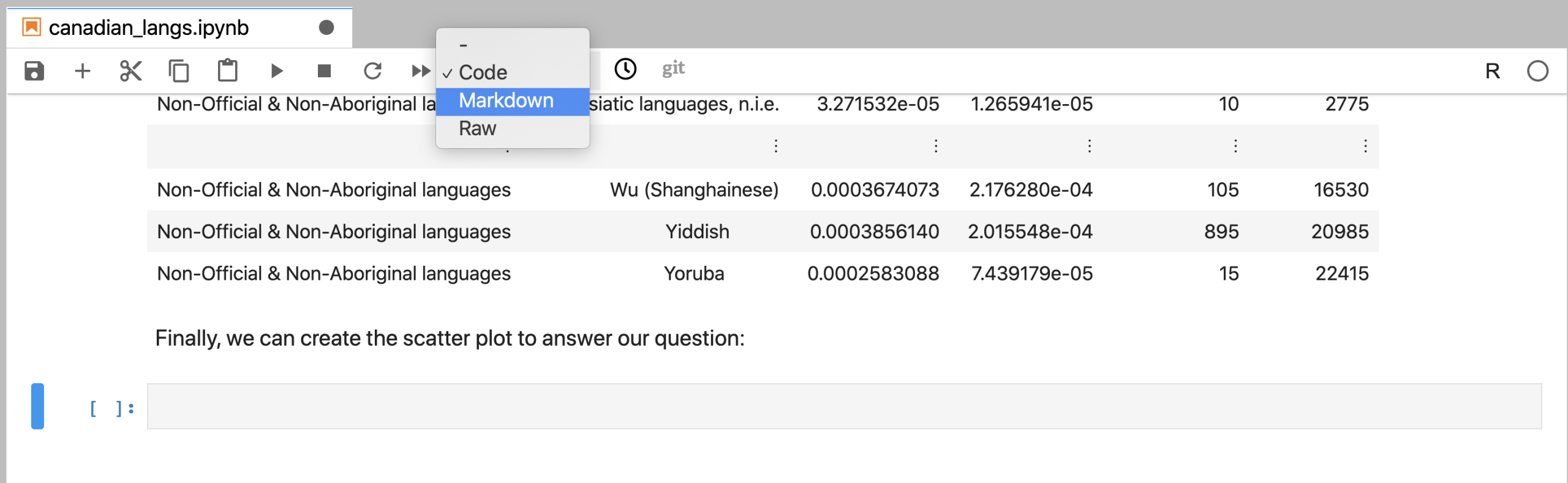This screenshot has height=483, width=1568.
Task: Click the git toolbar button
Action: point(673,69)
